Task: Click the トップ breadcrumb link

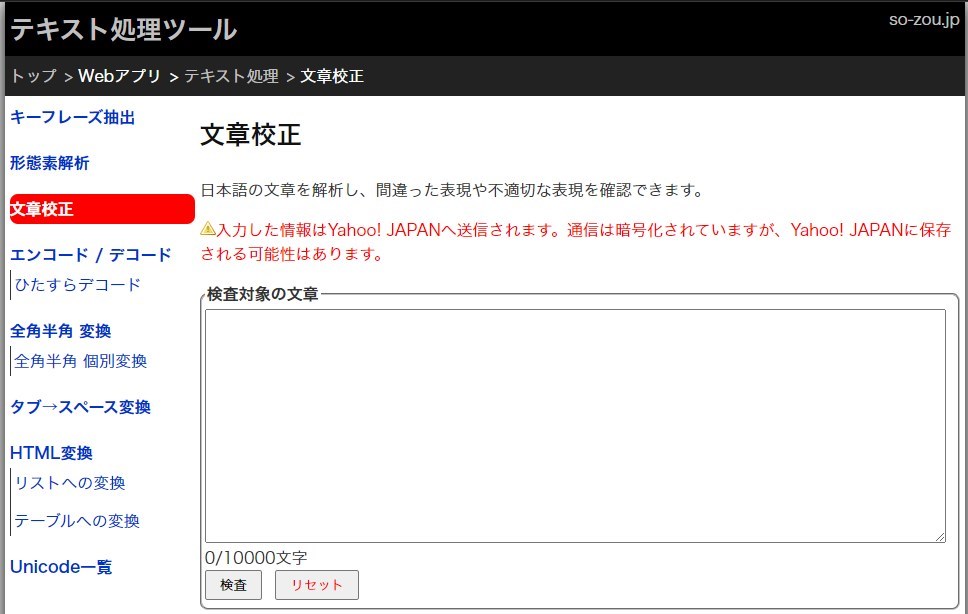Action: pos(33,76)
